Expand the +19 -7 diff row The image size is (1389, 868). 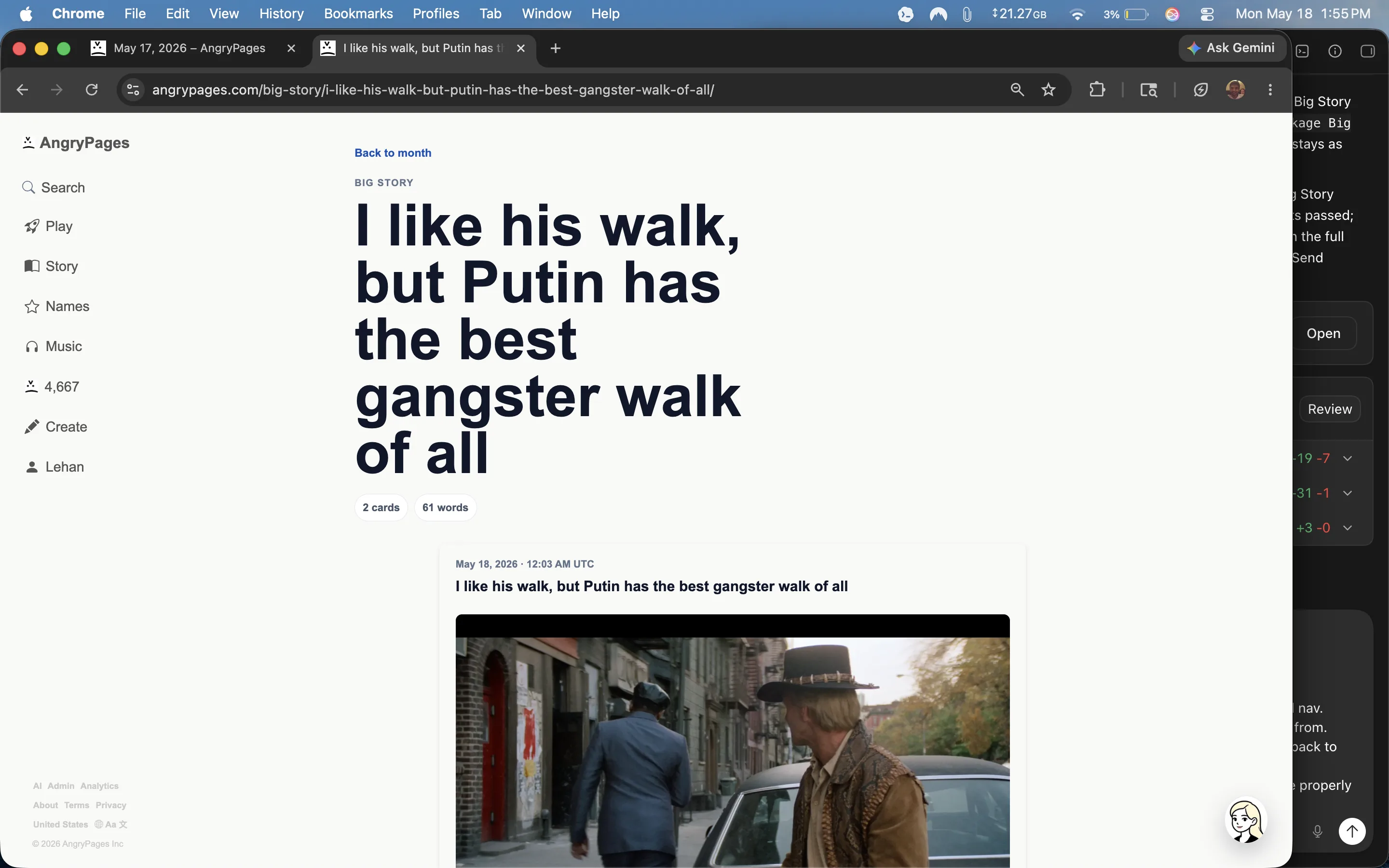click(x=1348, y=458)
